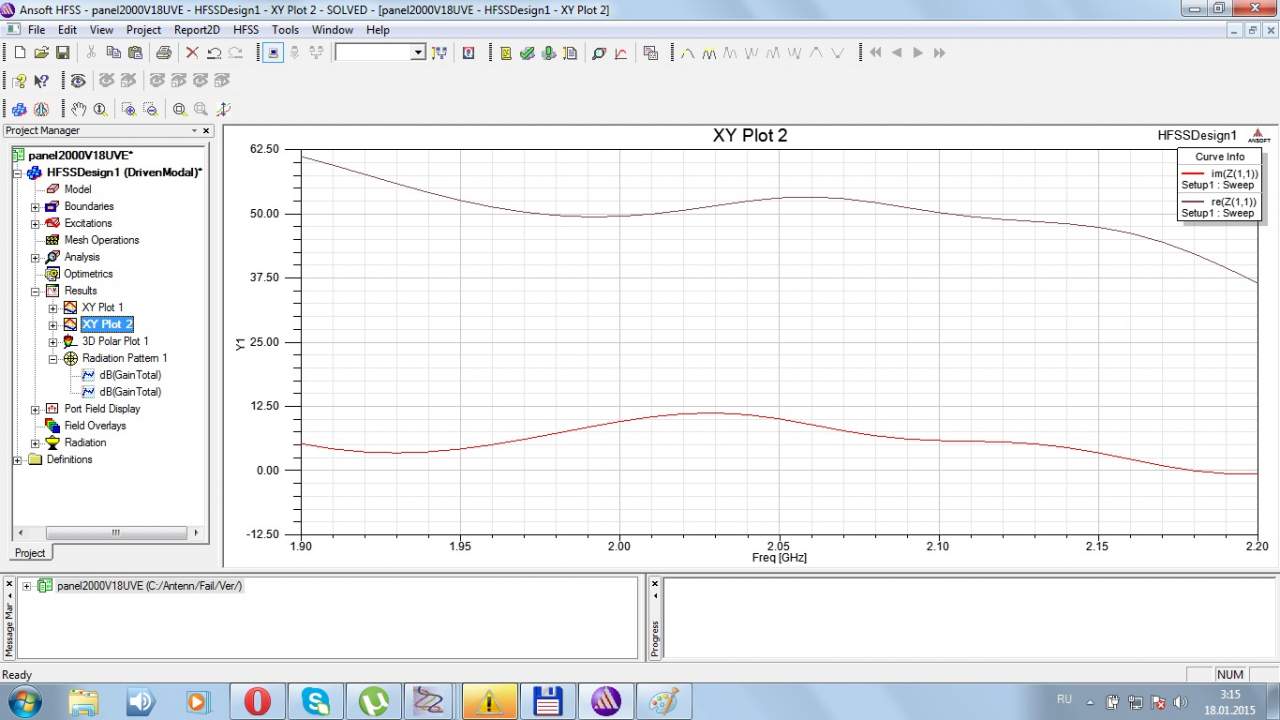
Task: Open the Opera browser from taskbar
Action: (x=257, y=702)
